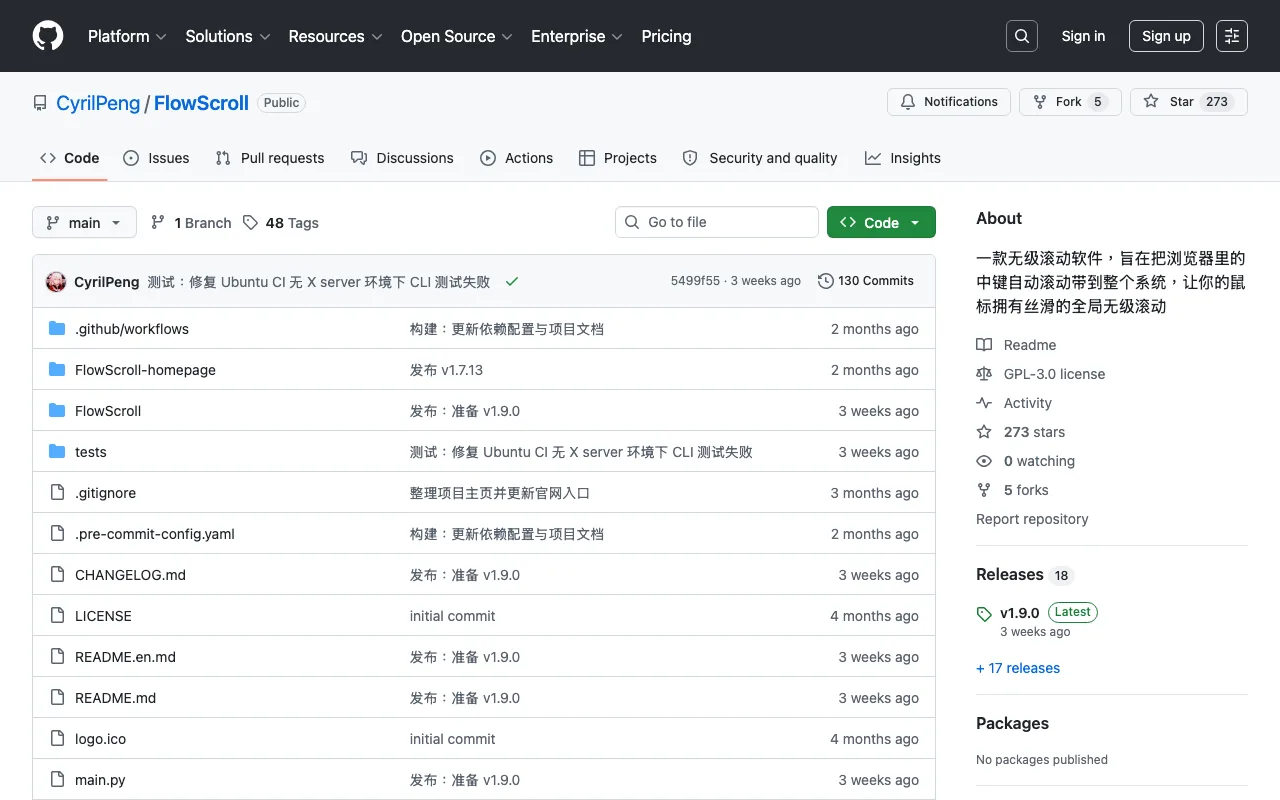Viewport: 1280px width, 800px height.
Task: Expand the Resources dropdown
Action: (x=335, y=36)
